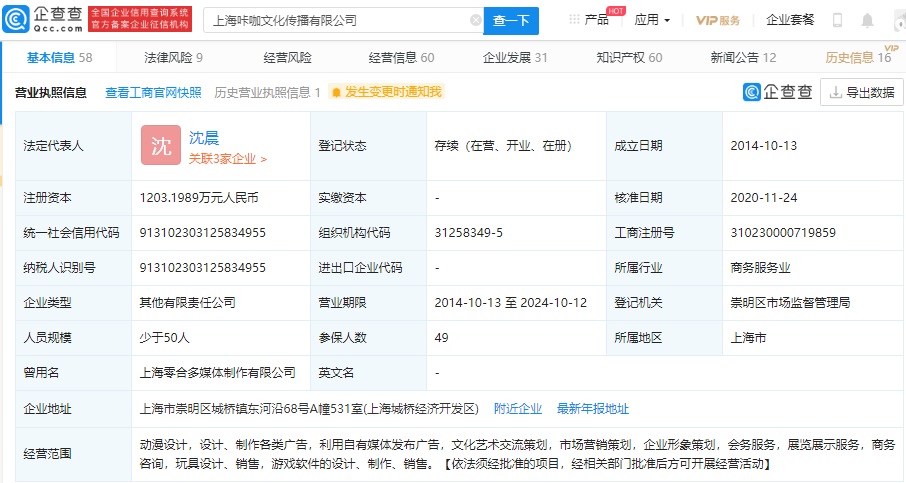906x483 pixels.
Task: Click the official credit system red banner
Action: coord(140,20)
